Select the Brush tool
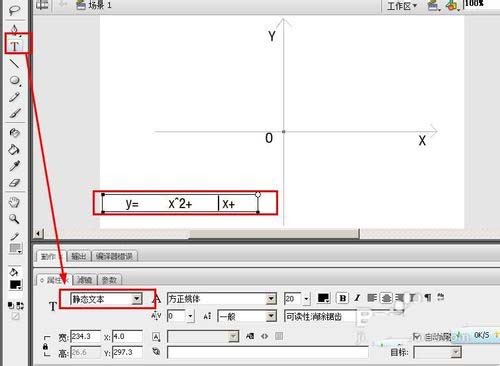Screen dimensions: 500x366 click(14, 113)
